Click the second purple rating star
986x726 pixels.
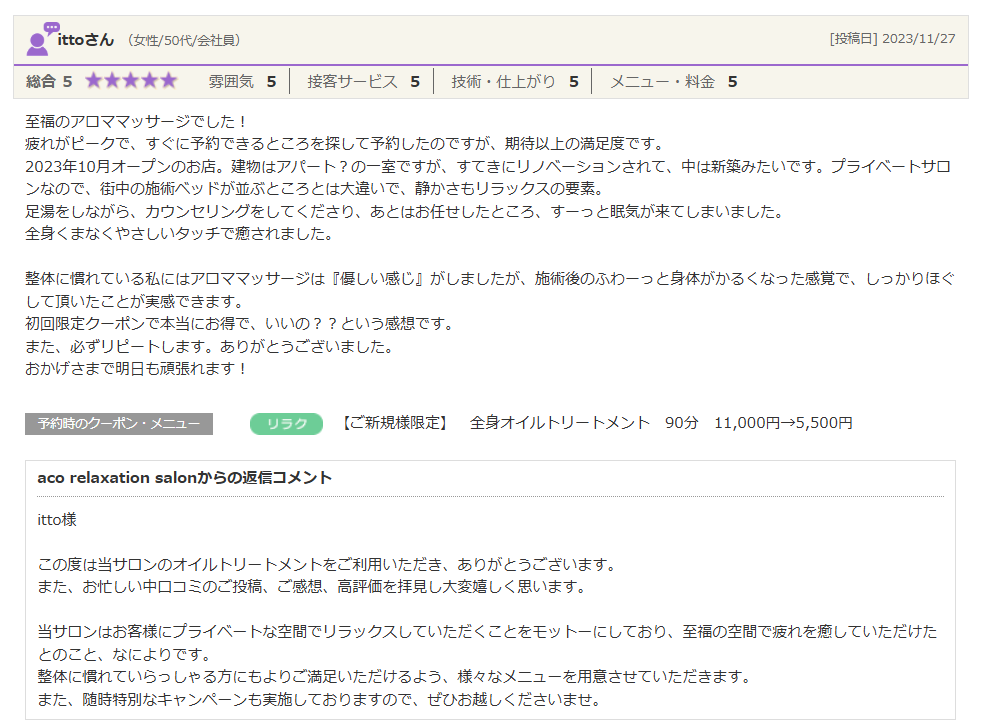tap(113, 81)
